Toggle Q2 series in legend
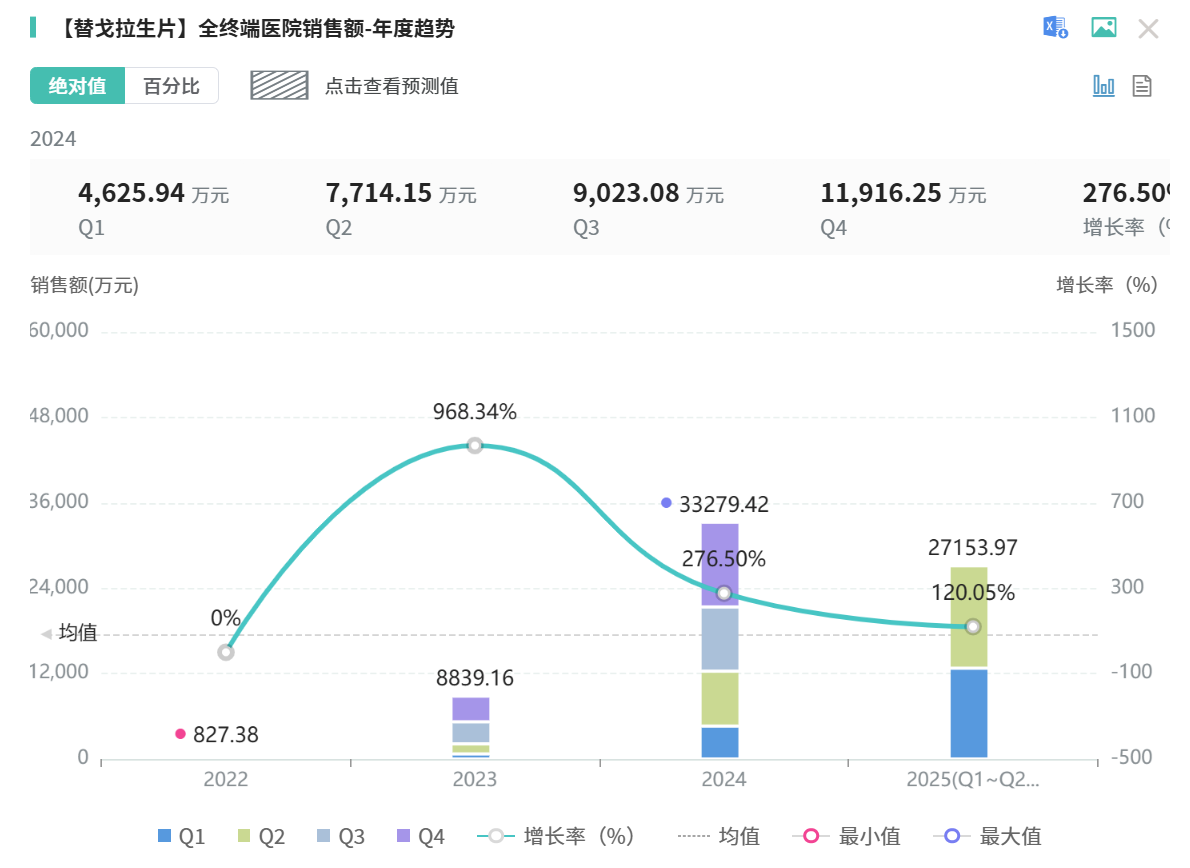1190x868 pixels. tap(260, 837)
